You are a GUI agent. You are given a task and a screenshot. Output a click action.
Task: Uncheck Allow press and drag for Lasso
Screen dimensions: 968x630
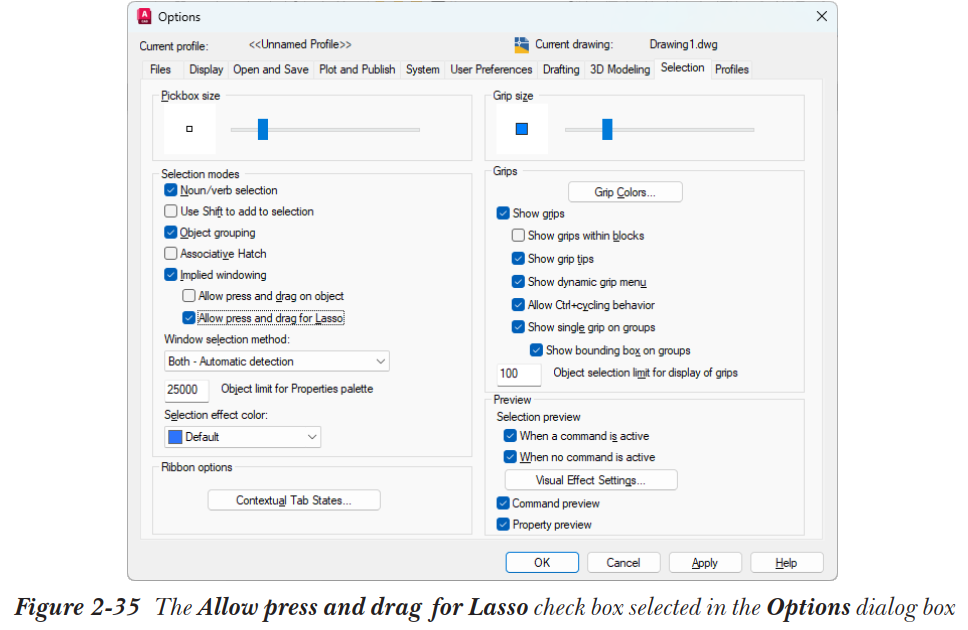189,317
